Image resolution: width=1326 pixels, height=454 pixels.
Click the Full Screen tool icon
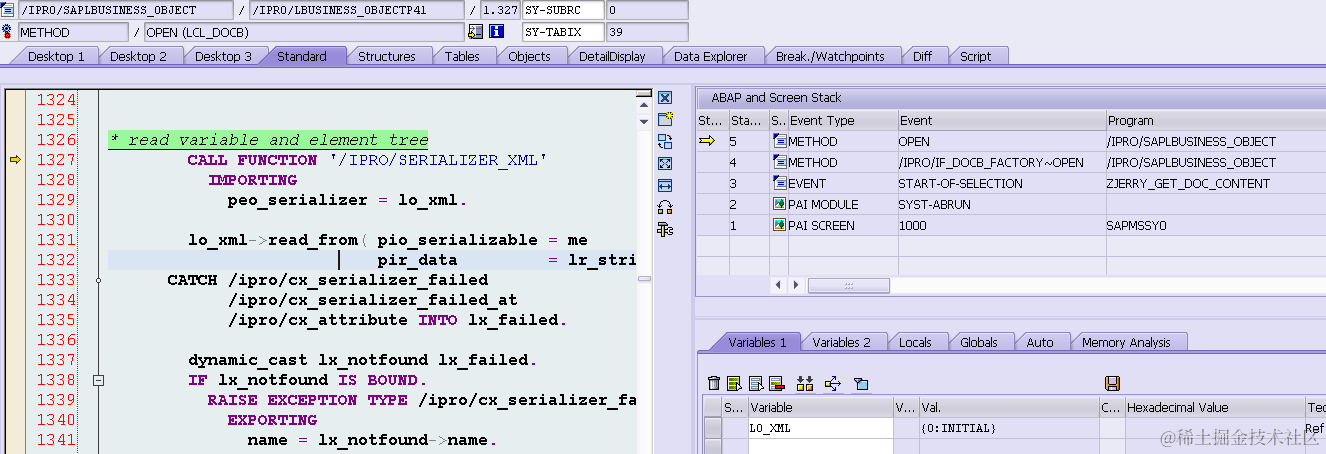tap(665, 163)
